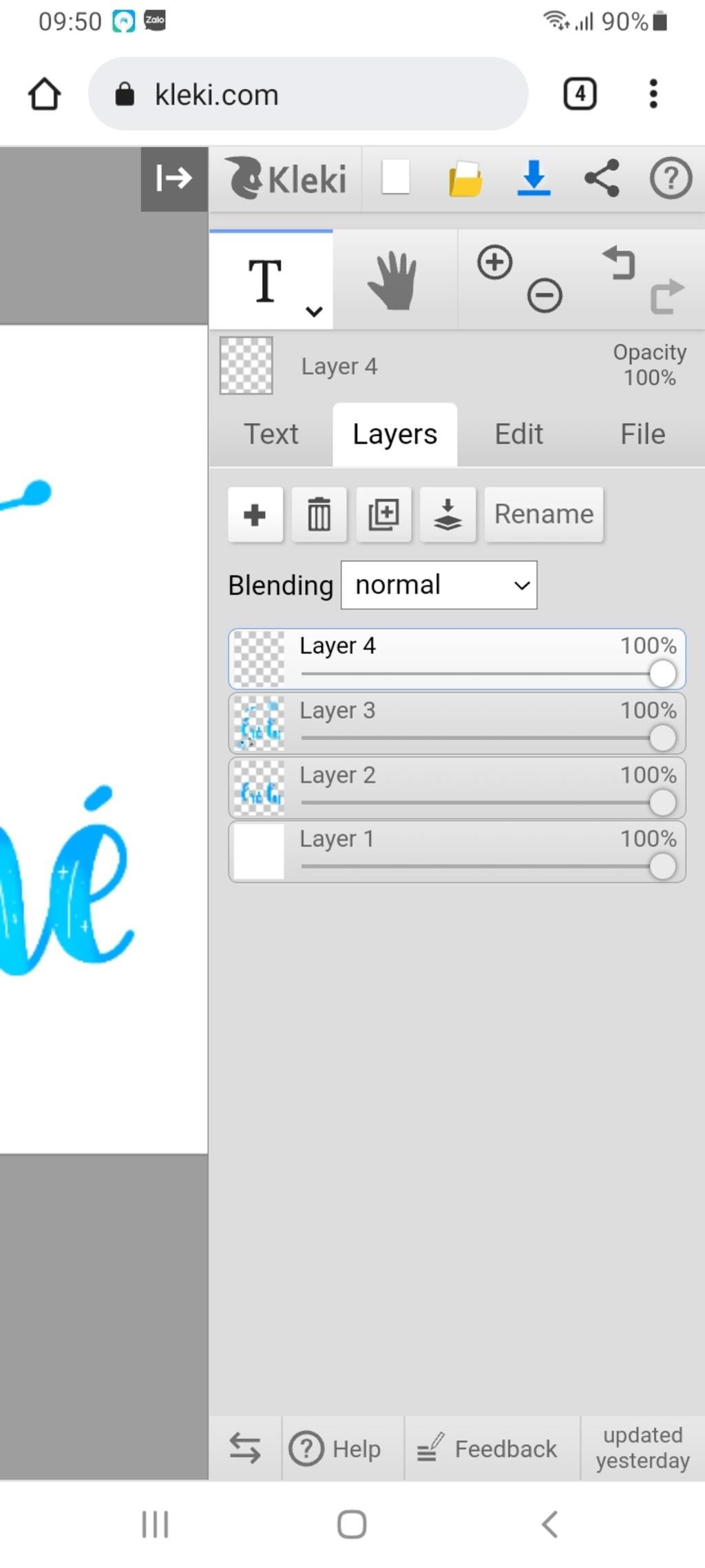Switch to the File tab
Screen dimensions: 705x1568
tap(642, 434)
